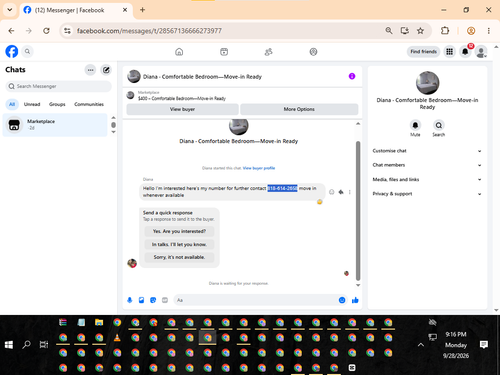Viewport: 500px width, 375px height.
Task: Send quick response Sorry, it's not available.
Action: (179, 257)
